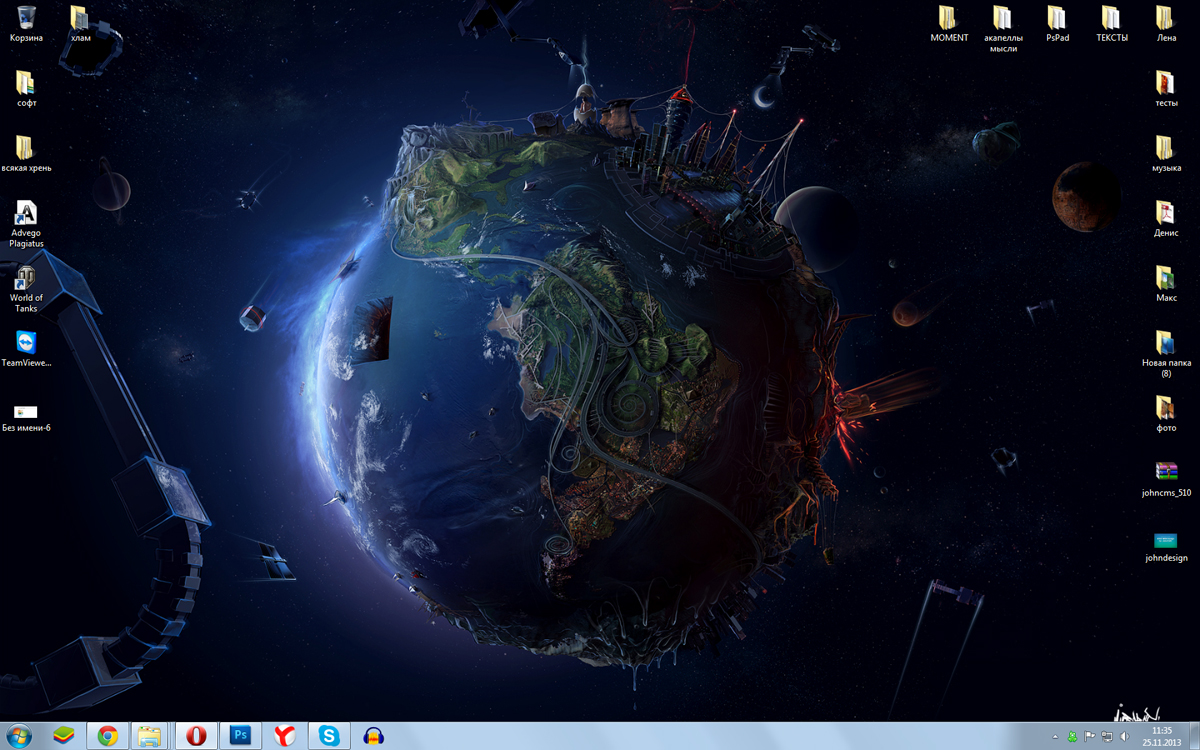Open Skype from the taskbar
The width and height of the screenshot is (1200, 750).
329,736
